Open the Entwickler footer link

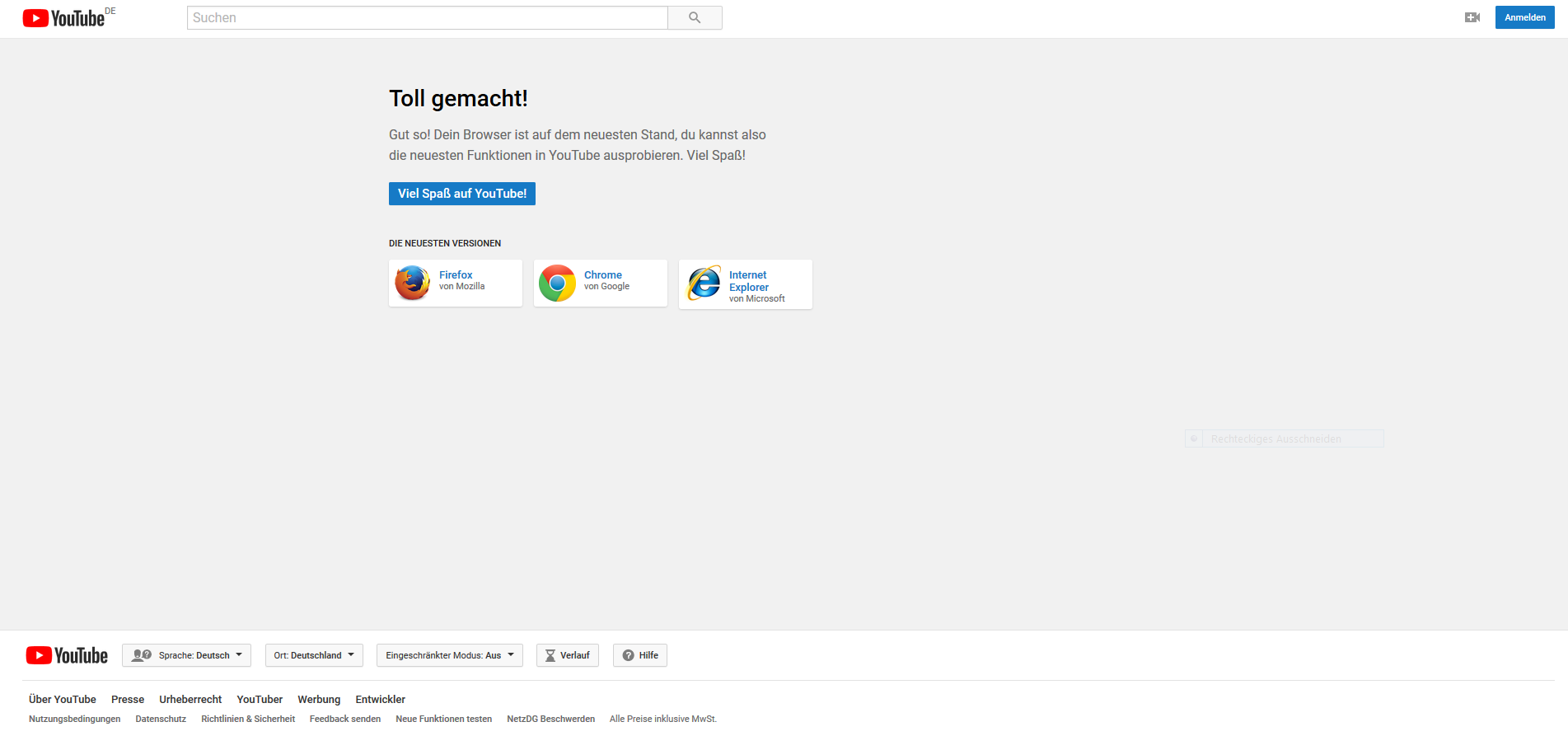(381, 700)
